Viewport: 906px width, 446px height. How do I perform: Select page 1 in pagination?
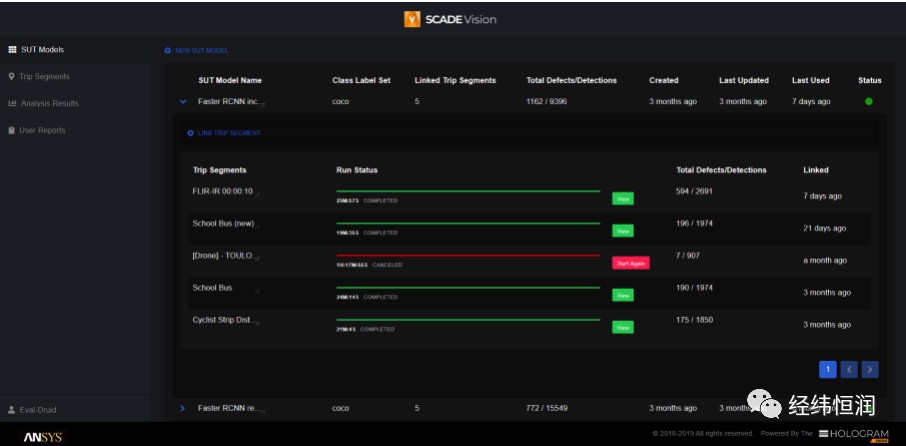click(828, 370)
